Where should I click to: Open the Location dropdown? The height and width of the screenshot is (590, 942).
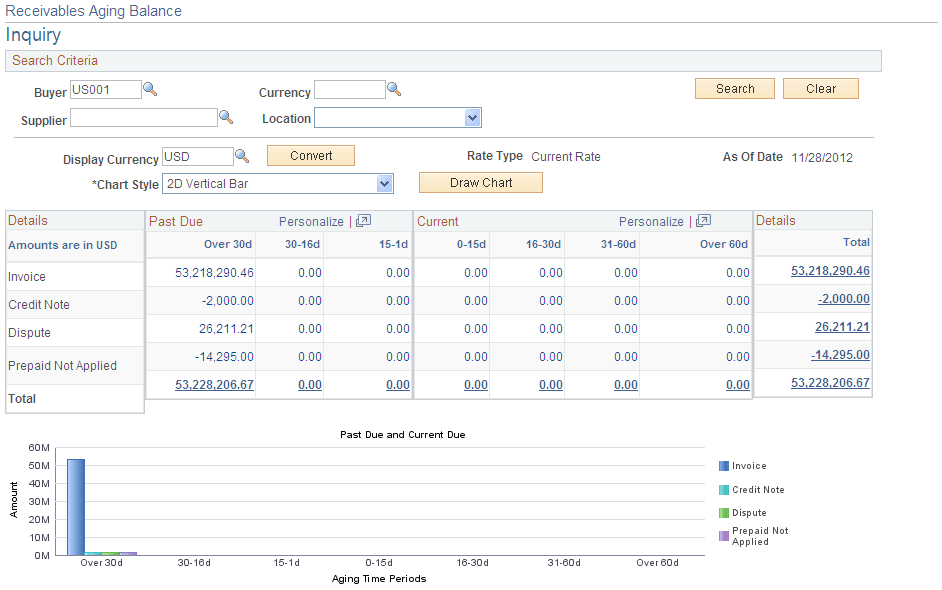pyautogui.click(x=470, y=117)
